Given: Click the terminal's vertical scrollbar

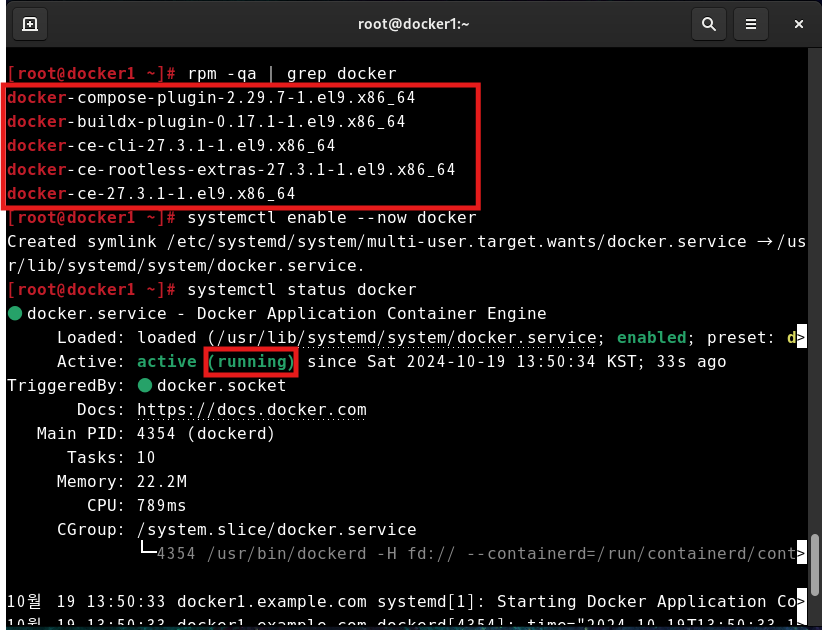Looking at the screenshot, I should click(x=814, y=565).
